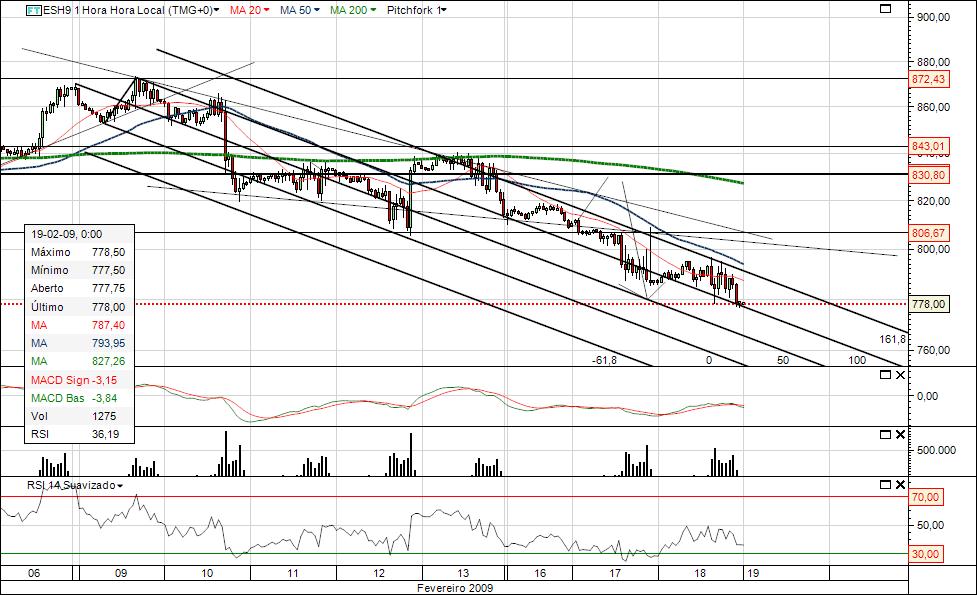Click the Máximo 778,50 row
Viewport: 977px width, 595px height.
point(79,252)
